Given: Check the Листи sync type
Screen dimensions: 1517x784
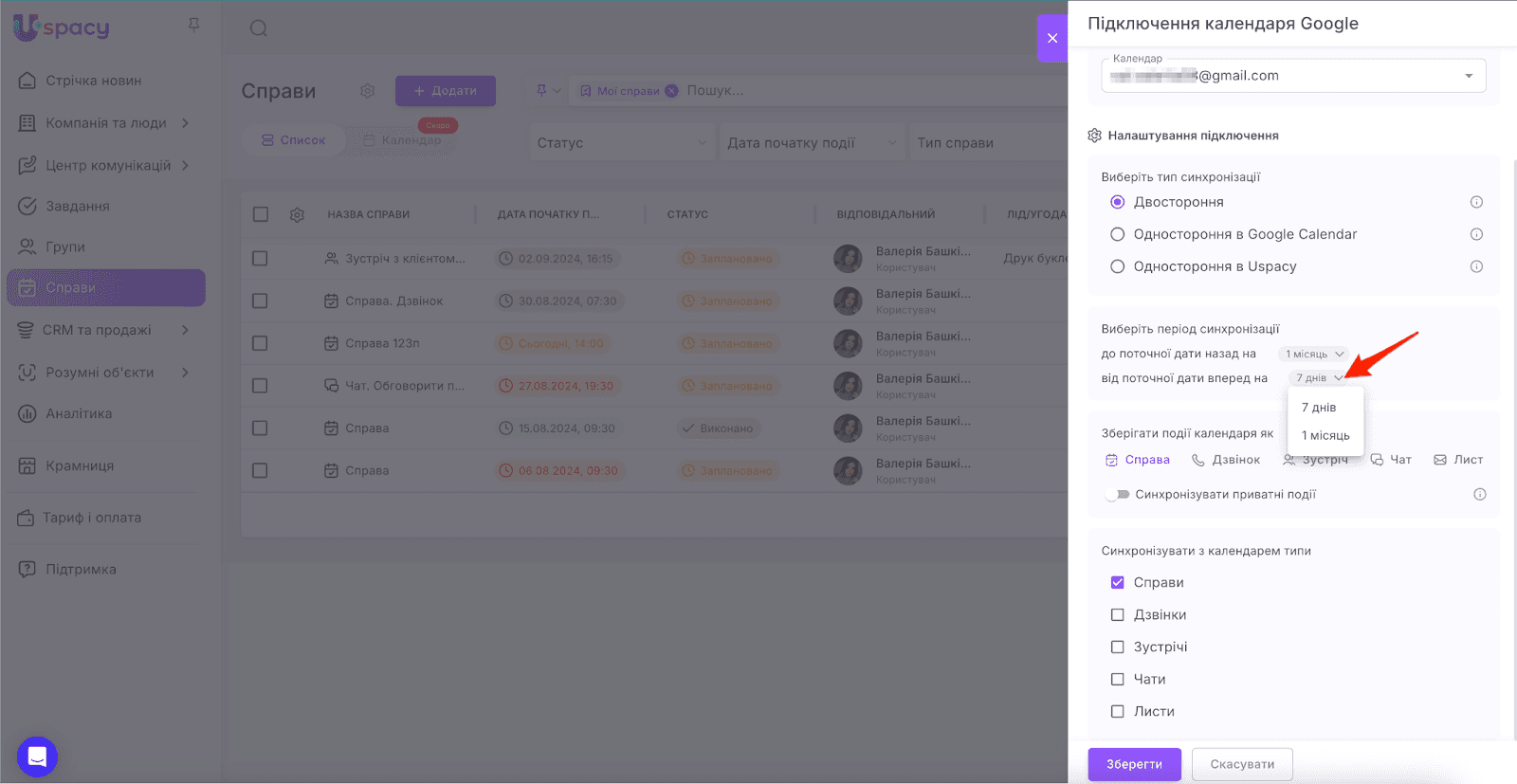Looking at the screenshot, I should [1118, 711].
